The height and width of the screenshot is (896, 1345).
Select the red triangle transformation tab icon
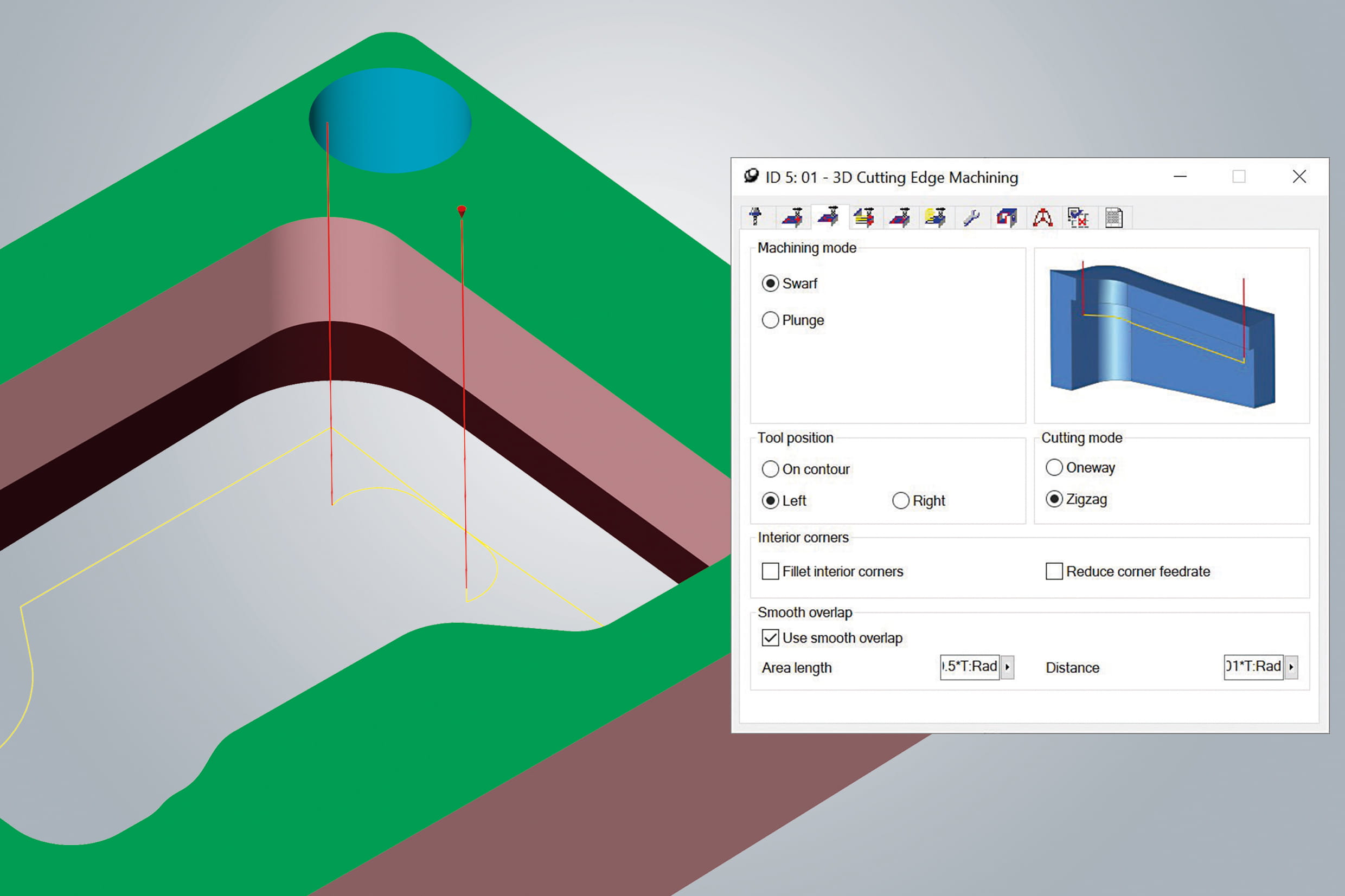click(1042, 218)
